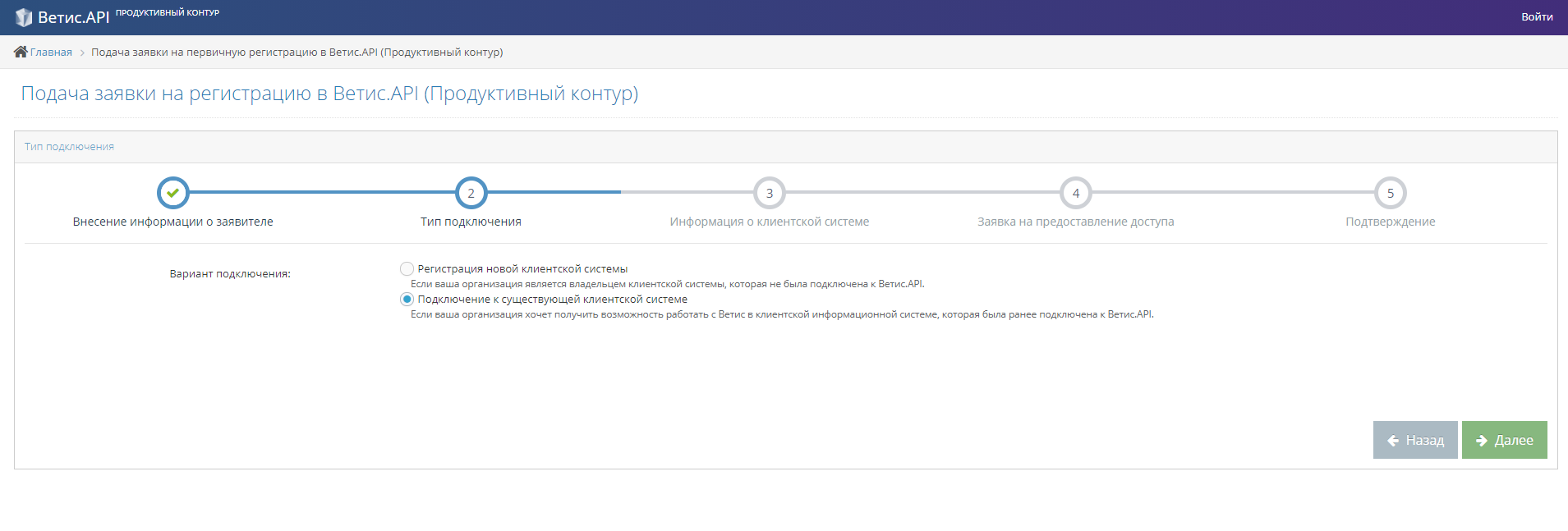This screenshot has width=1568, height=531.
Task: Go to 'Внесение информации о заявителе' step
Action: pyautogui.click(x=173, y=222)
